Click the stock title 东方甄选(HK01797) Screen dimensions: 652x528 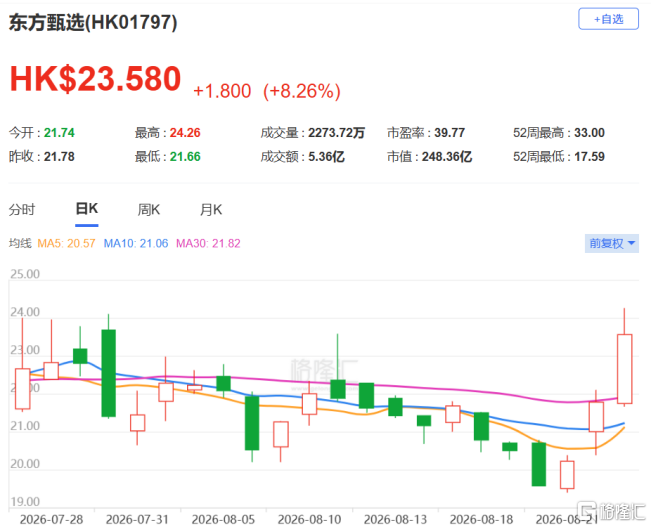[93, 22]
